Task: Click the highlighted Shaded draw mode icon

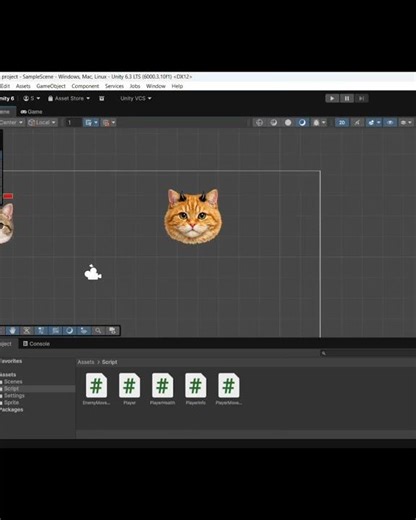Action: click(x=302, y=123)
